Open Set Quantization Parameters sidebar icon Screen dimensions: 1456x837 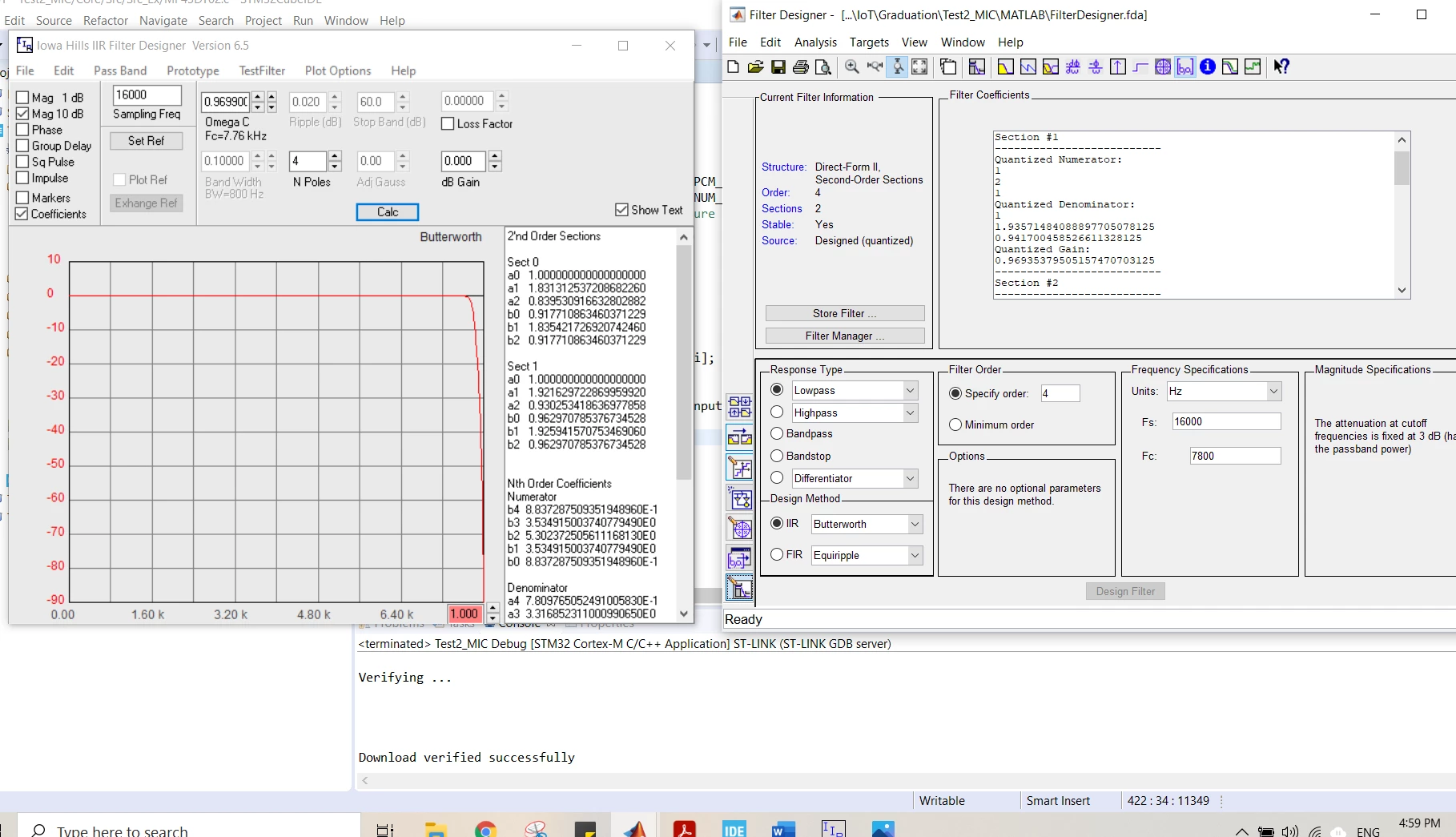point(739,467)
